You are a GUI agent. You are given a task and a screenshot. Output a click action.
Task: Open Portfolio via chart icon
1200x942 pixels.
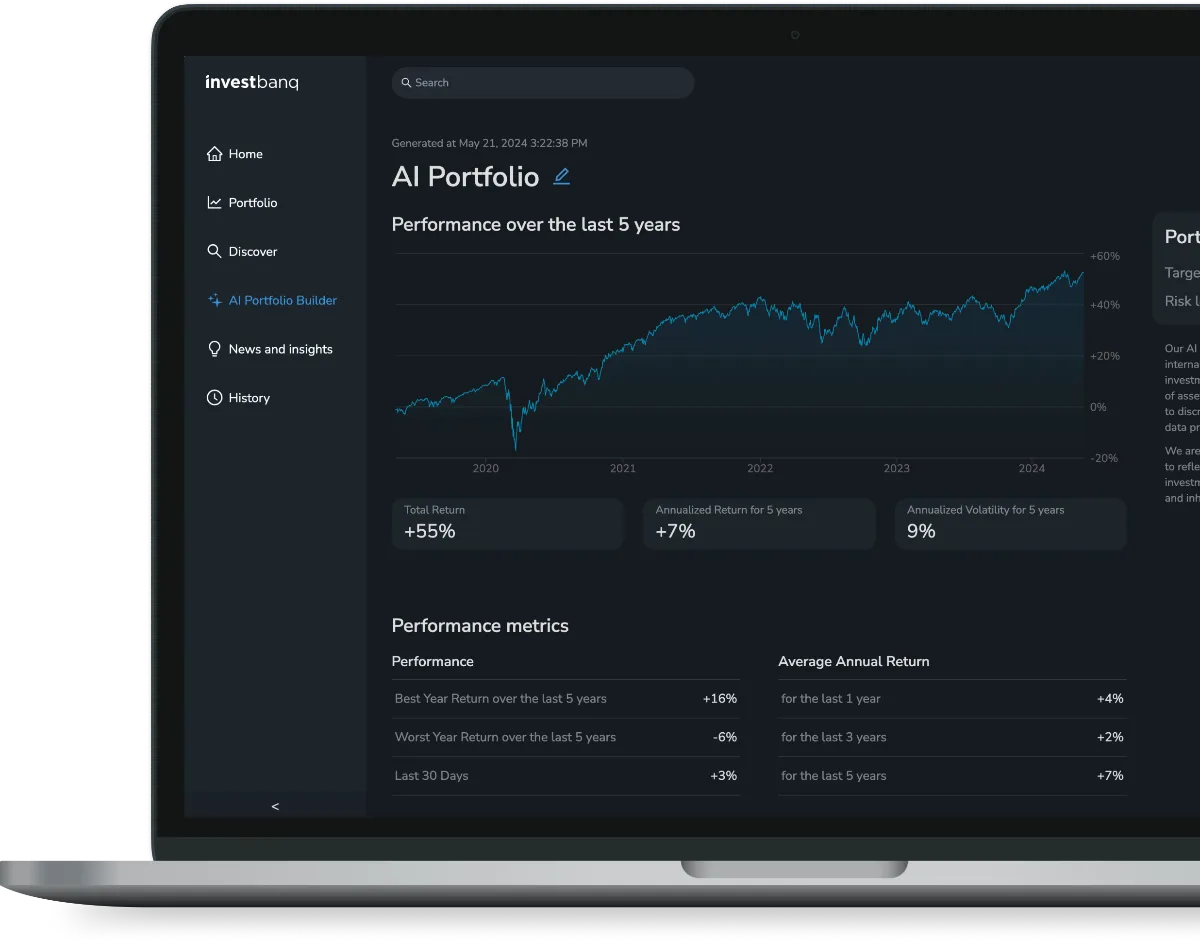click(214, 203)
